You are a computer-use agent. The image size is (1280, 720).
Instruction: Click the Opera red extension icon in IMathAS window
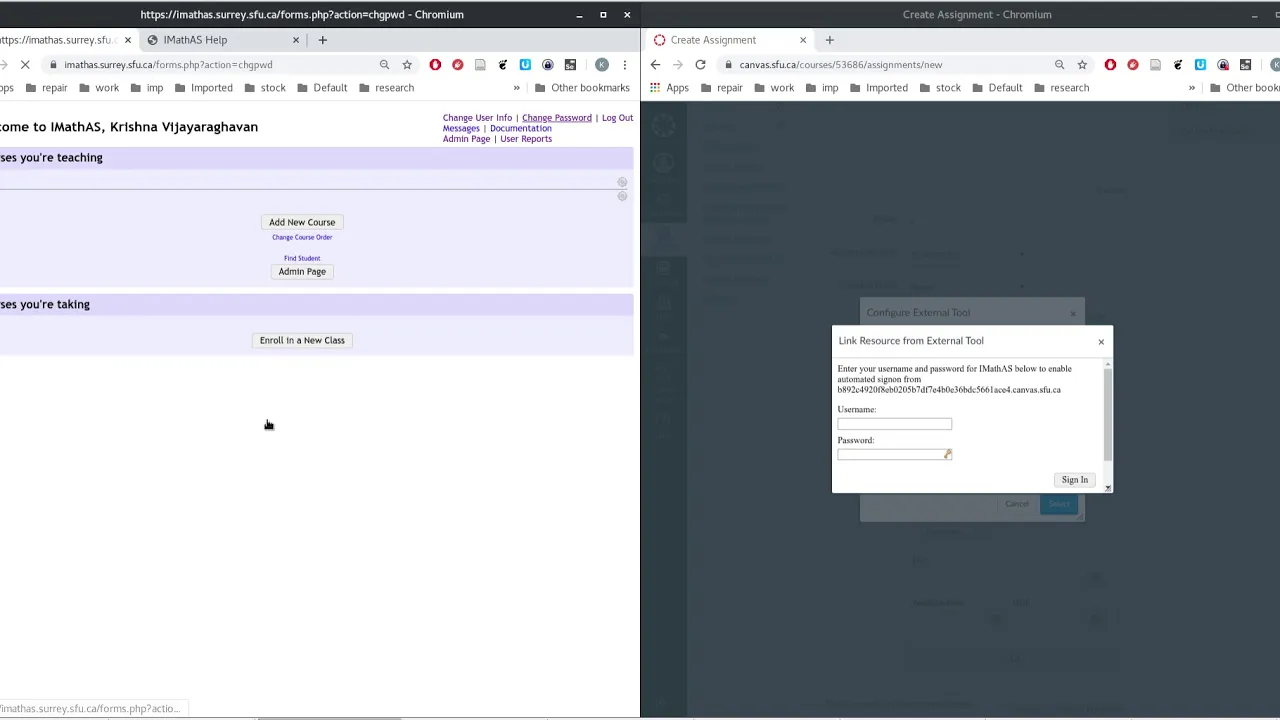pos(435,65)
